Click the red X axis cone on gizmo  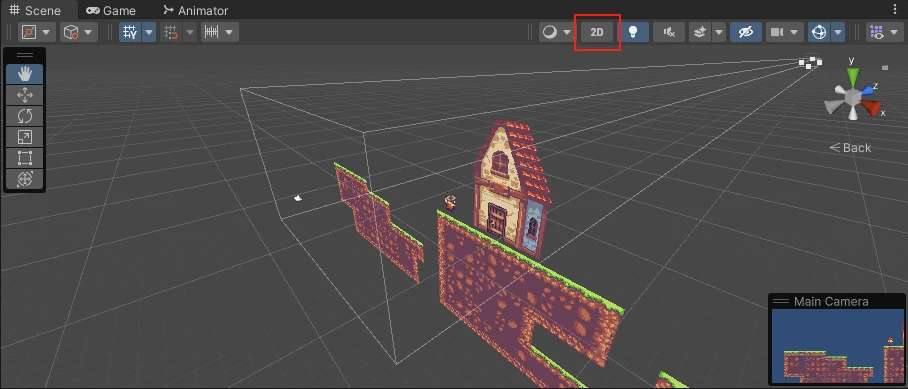tap(871, 107)
